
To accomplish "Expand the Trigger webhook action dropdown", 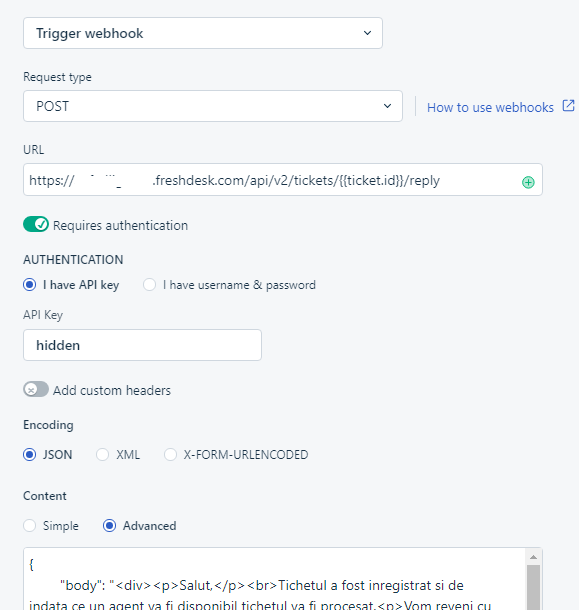I will coord(205,33).
